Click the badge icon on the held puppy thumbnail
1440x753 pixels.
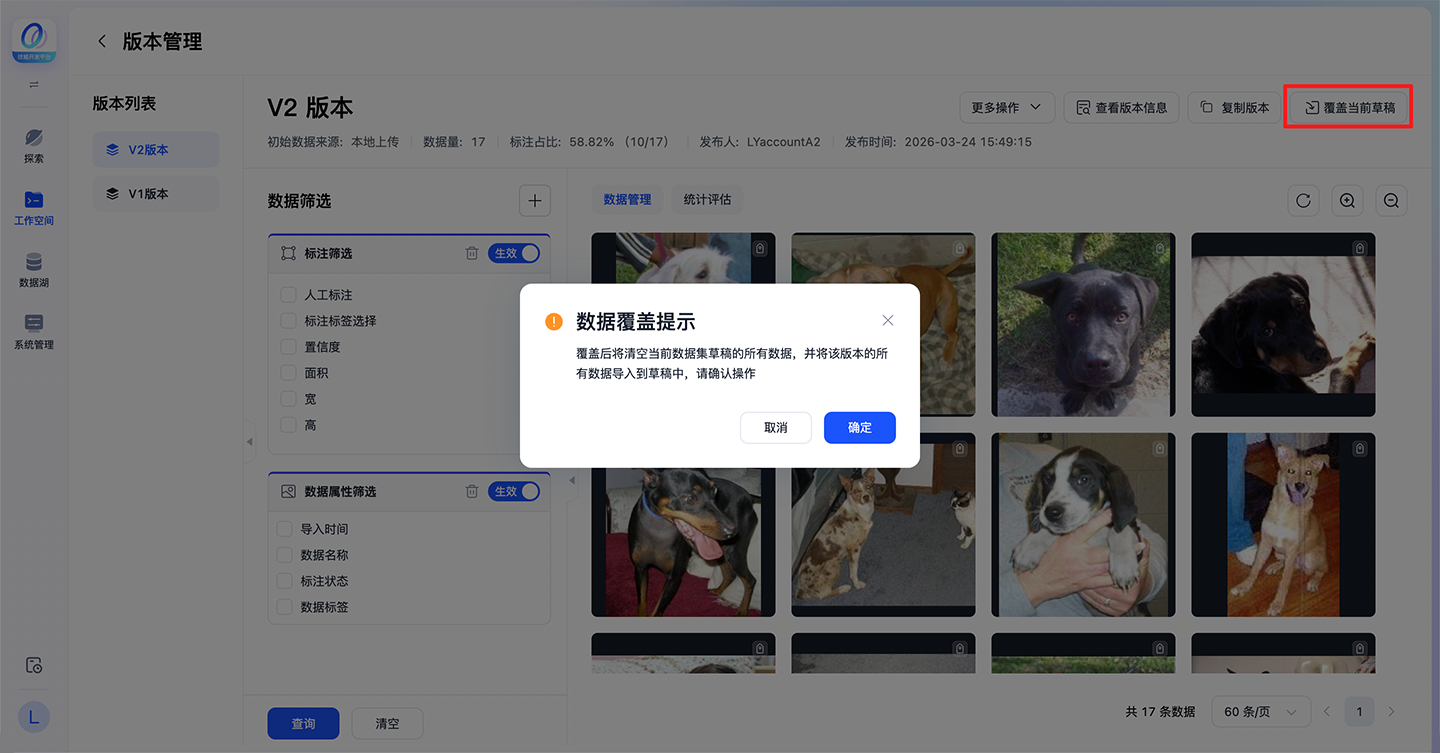(x=1160, y=448)
